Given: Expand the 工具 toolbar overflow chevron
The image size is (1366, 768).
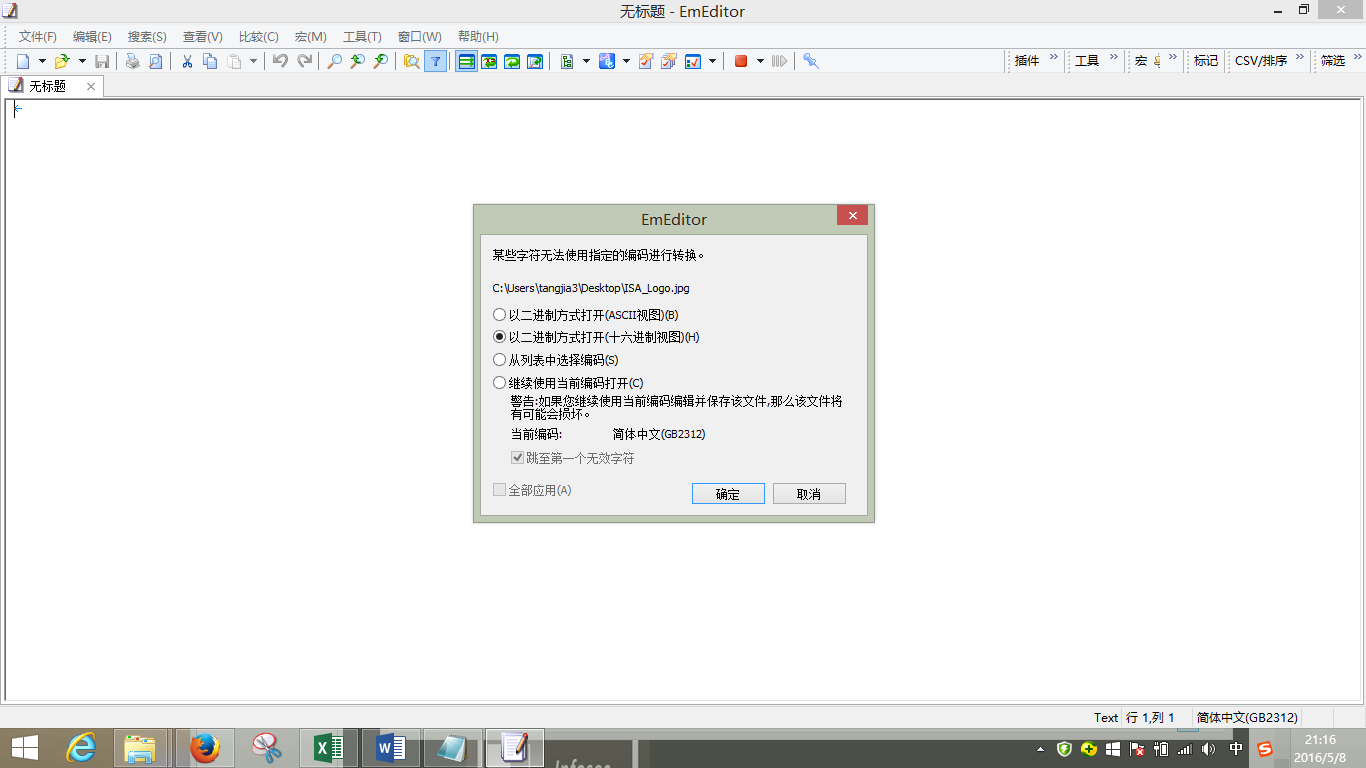Looking at the screenshot, I should 1113,58.
